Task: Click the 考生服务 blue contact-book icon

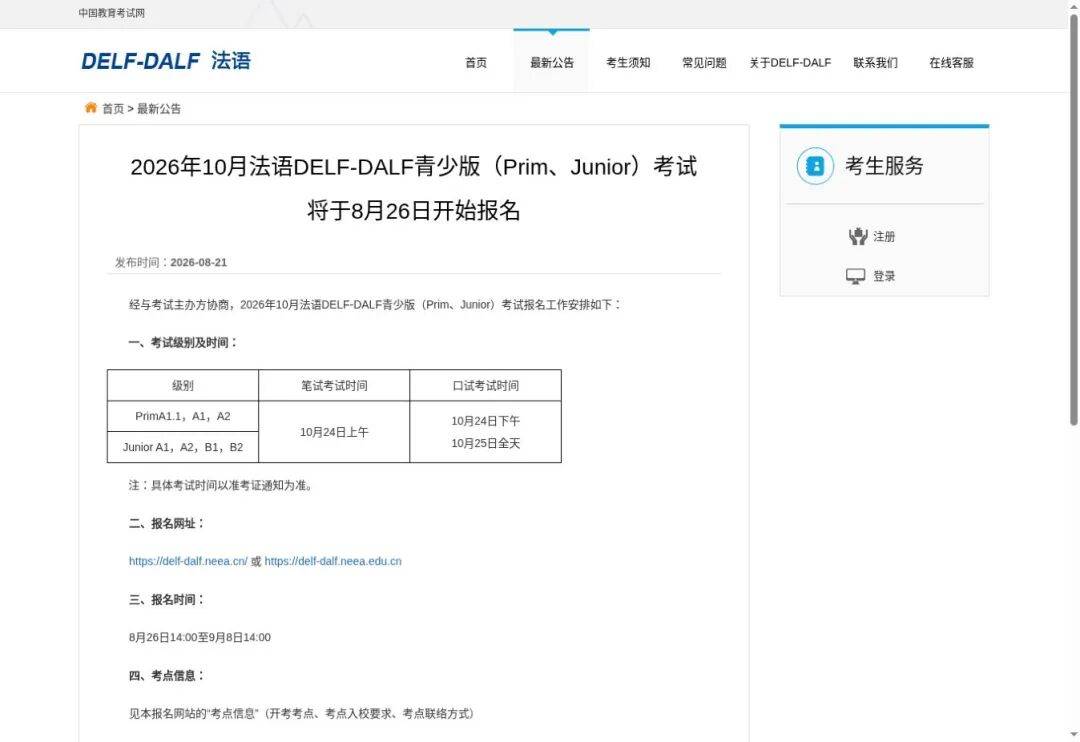Action: pyautogui.click(x=815, y=166)
